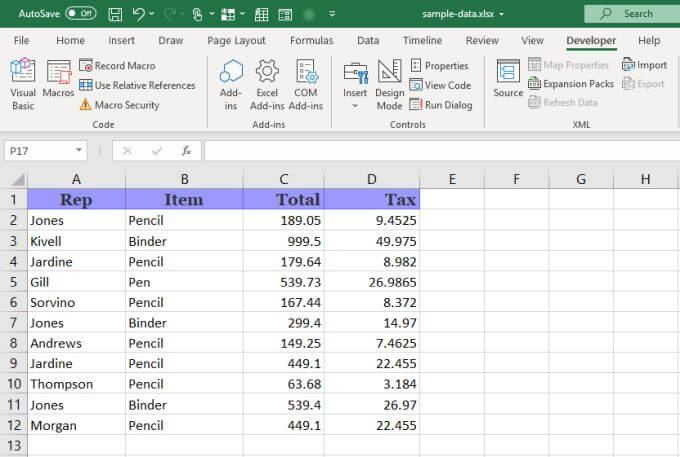Image resolution: width=680 pixels, height=457 pixels.
Task: Open COM Add-ins
Action: [306, 84]
